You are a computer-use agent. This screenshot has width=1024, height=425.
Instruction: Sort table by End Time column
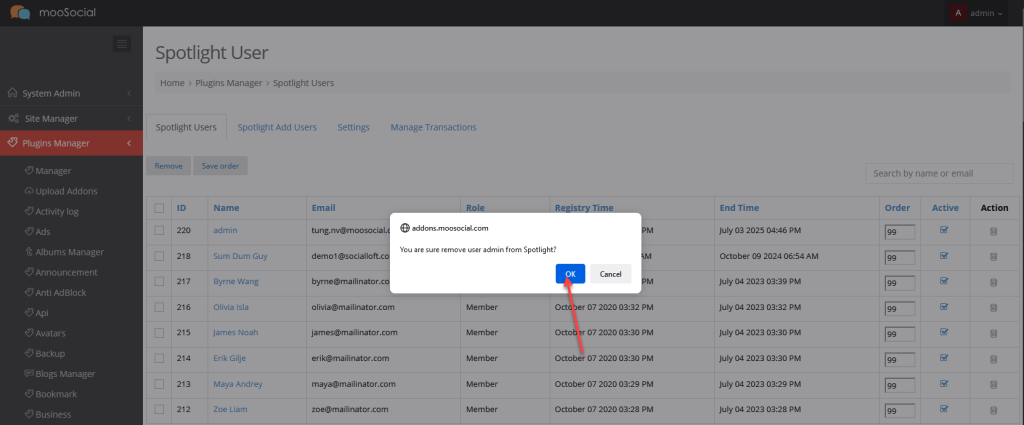point(739,208)
